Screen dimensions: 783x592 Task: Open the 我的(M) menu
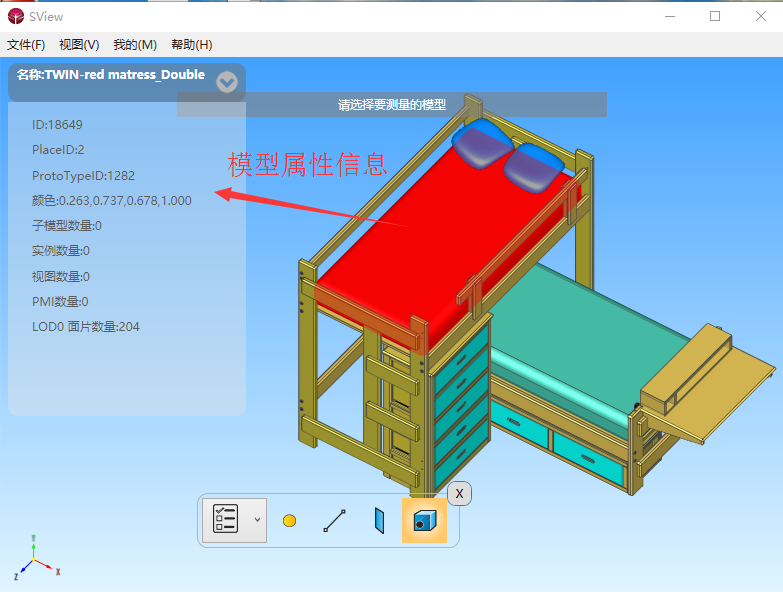[135, 45]
